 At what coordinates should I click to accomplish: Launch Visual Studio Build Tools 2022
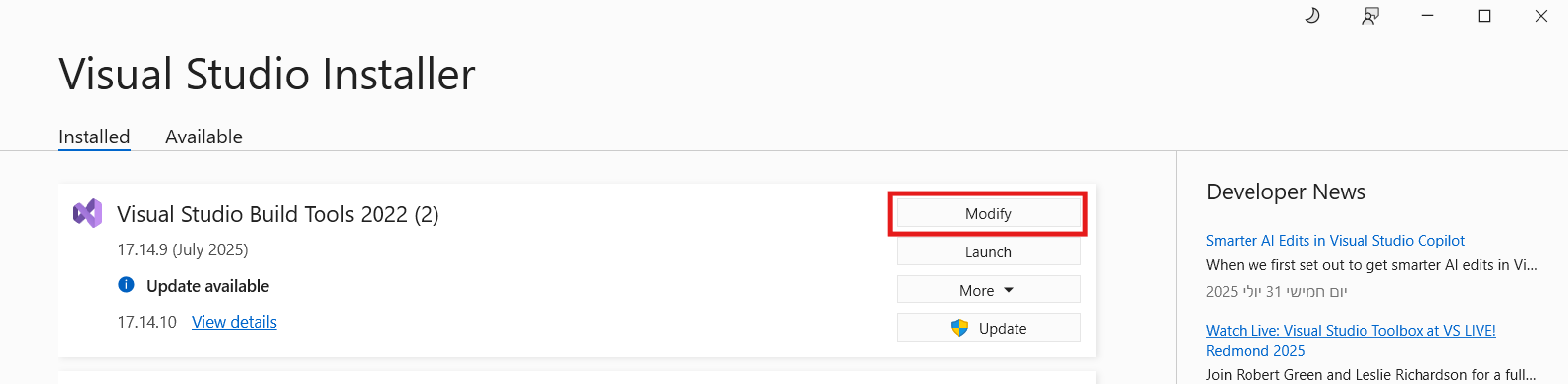988,251
